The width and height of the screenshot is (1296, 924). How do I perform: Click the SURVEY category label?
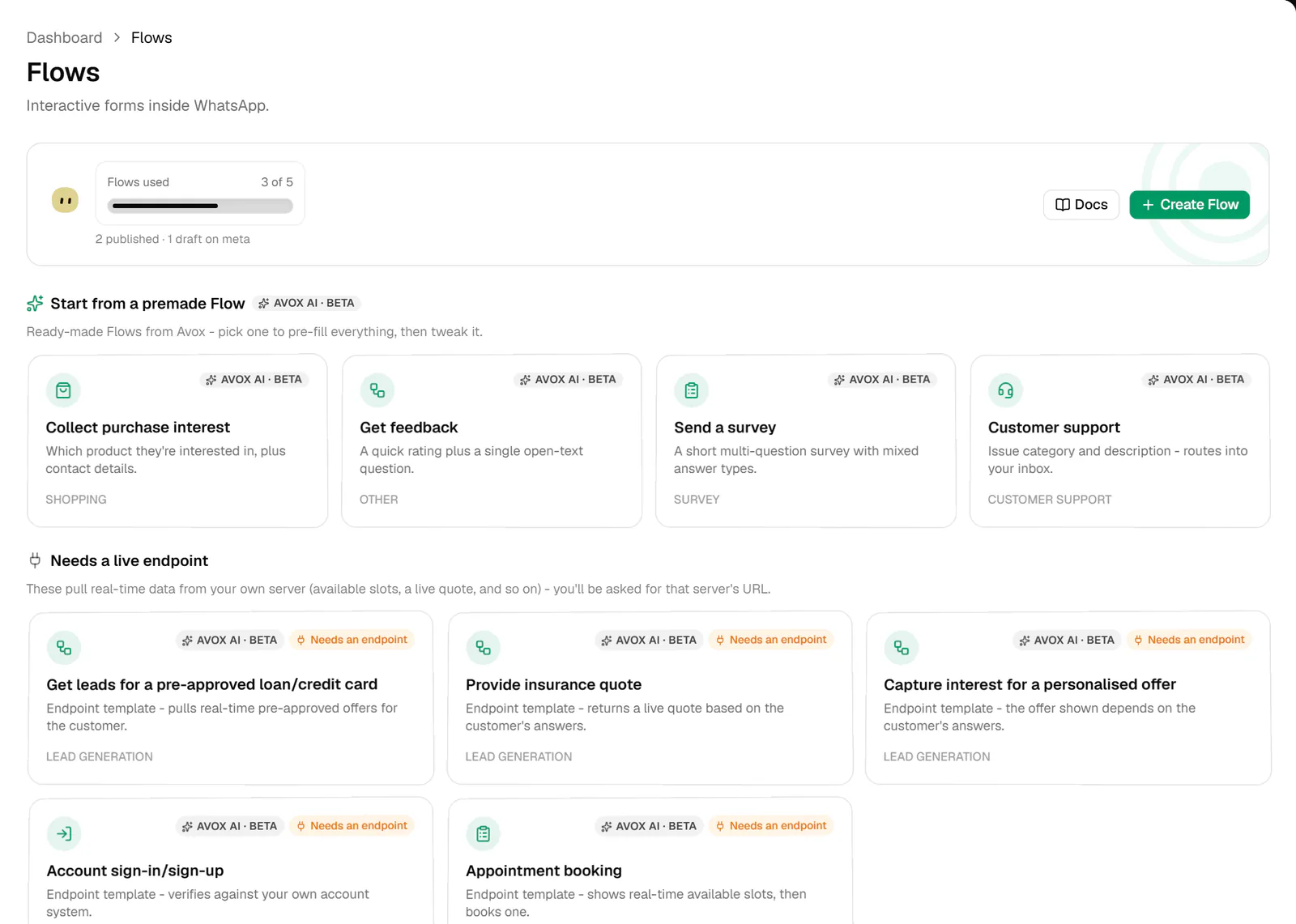[x=697, y=500]
